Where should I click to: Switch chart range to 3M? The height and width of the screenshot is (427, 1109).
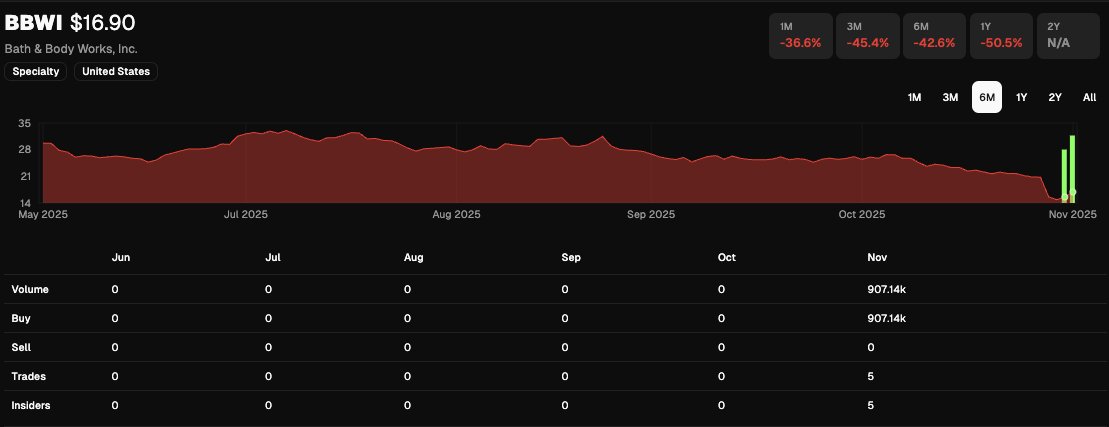950,98
